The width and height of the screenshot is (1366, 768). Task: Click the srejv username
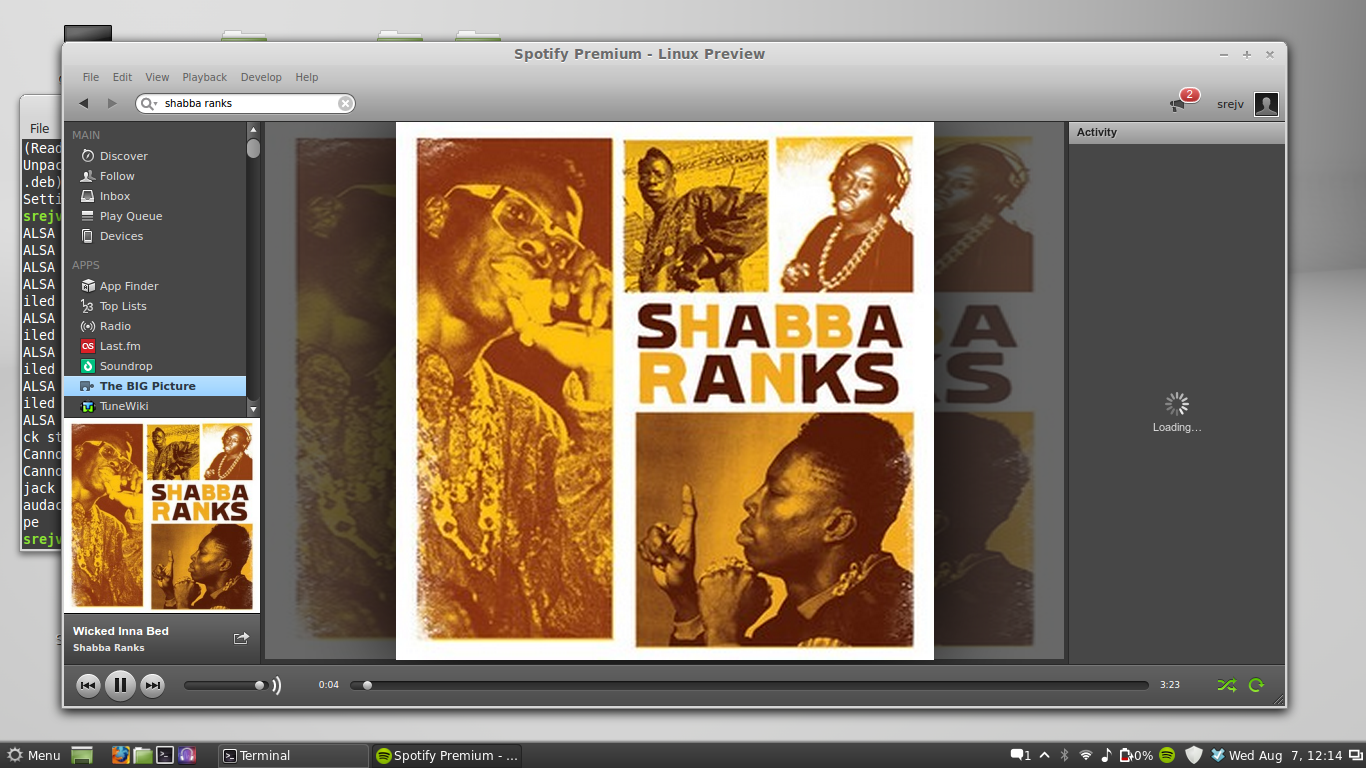click(1230, 103)
